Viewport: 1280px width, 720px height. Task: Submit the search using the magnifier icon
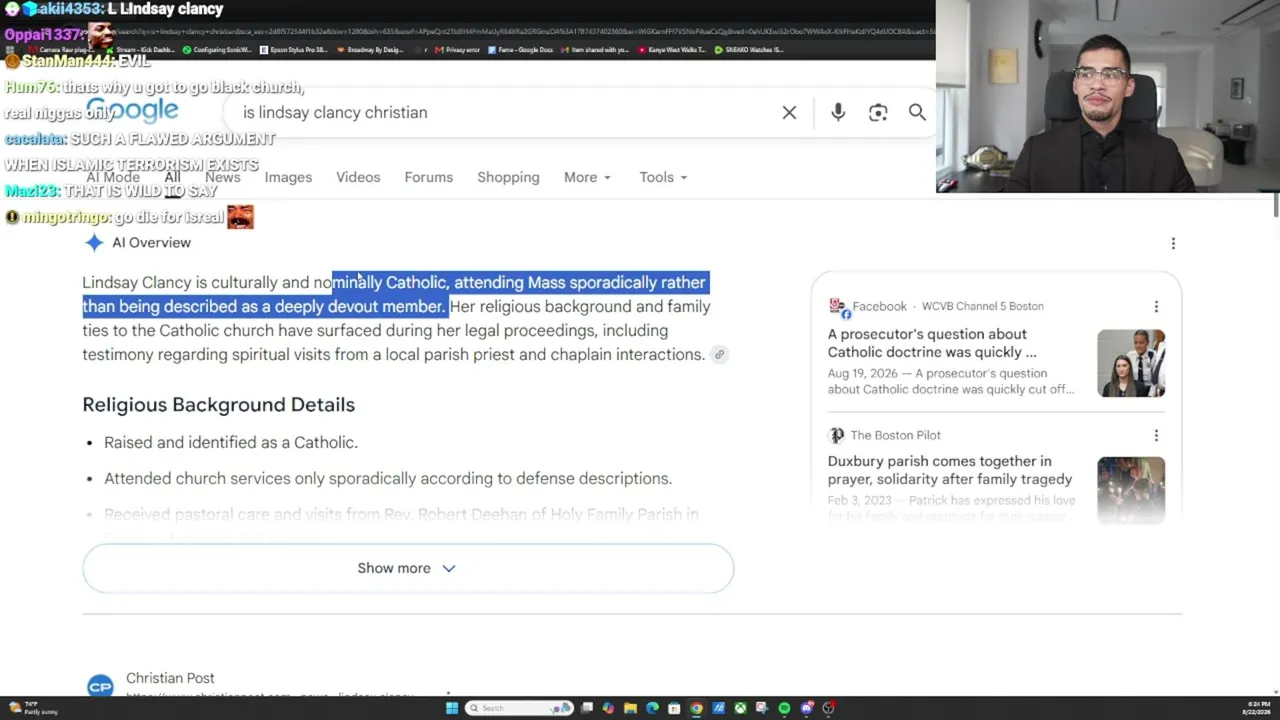917,113
